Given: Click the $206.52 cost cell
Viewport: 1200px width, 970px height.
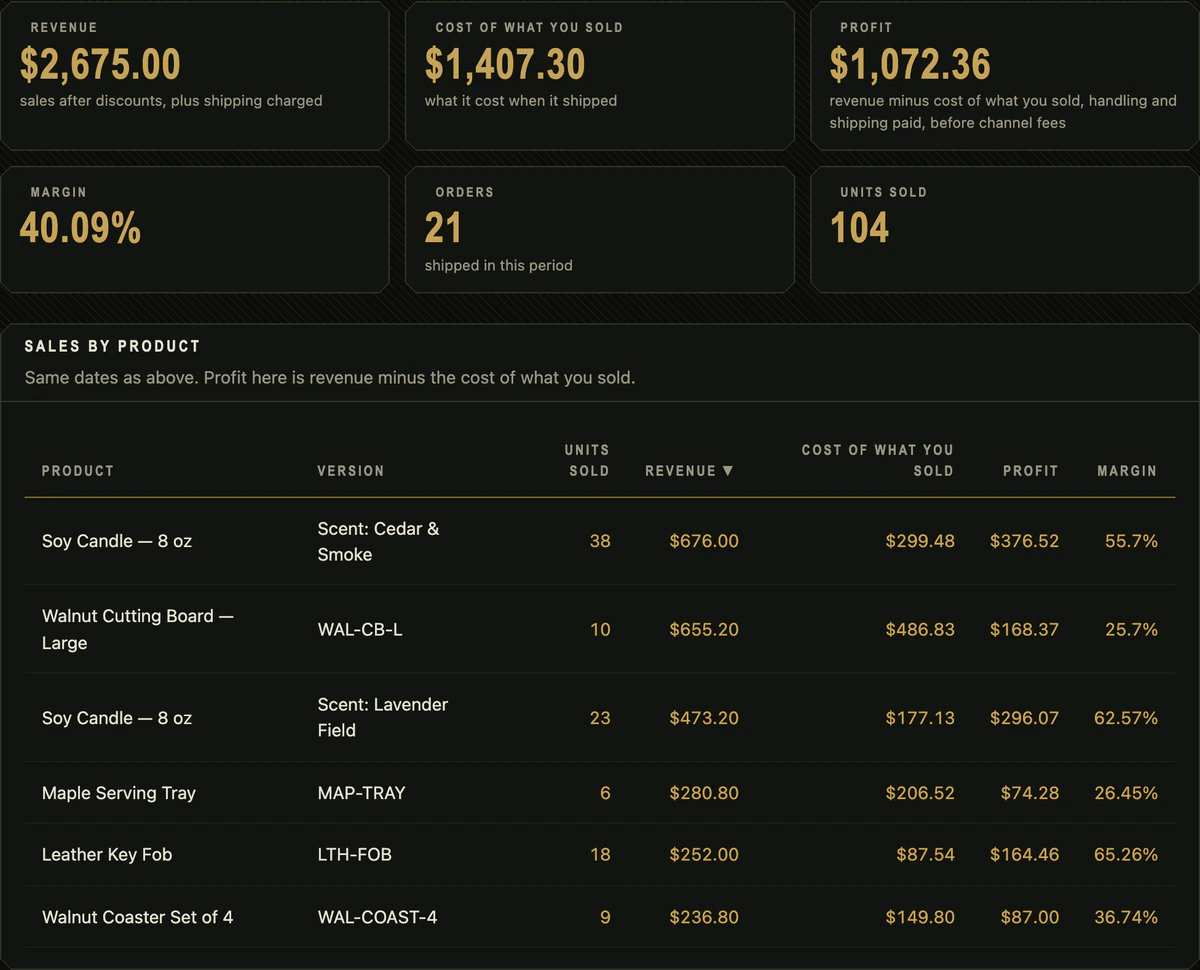Looking at the screenshot, I should click(x=920, y=793).
